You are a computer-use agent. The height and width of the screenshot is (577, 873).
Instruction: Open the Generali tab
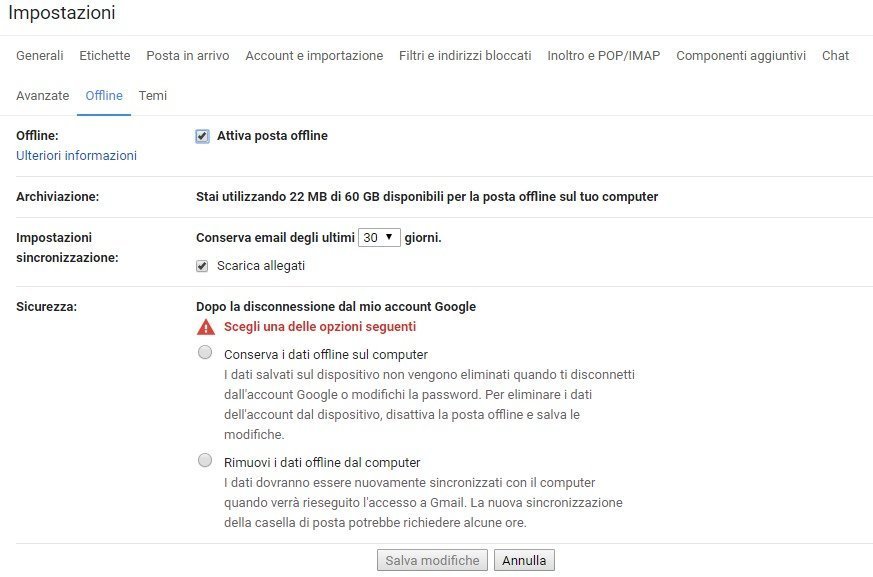[x=40, y=56]
